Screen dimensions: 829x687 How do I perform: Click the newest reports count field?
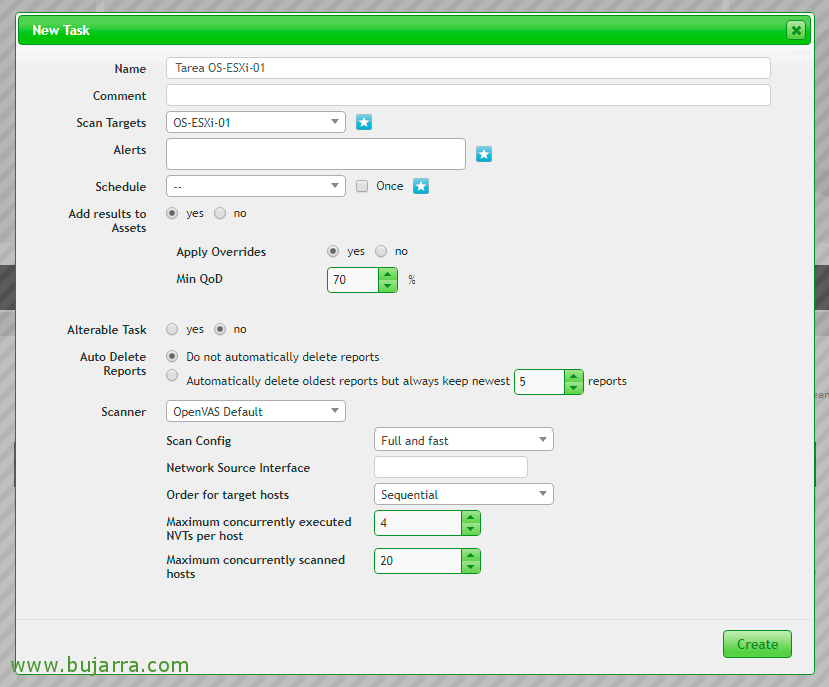tap(540, 382)
